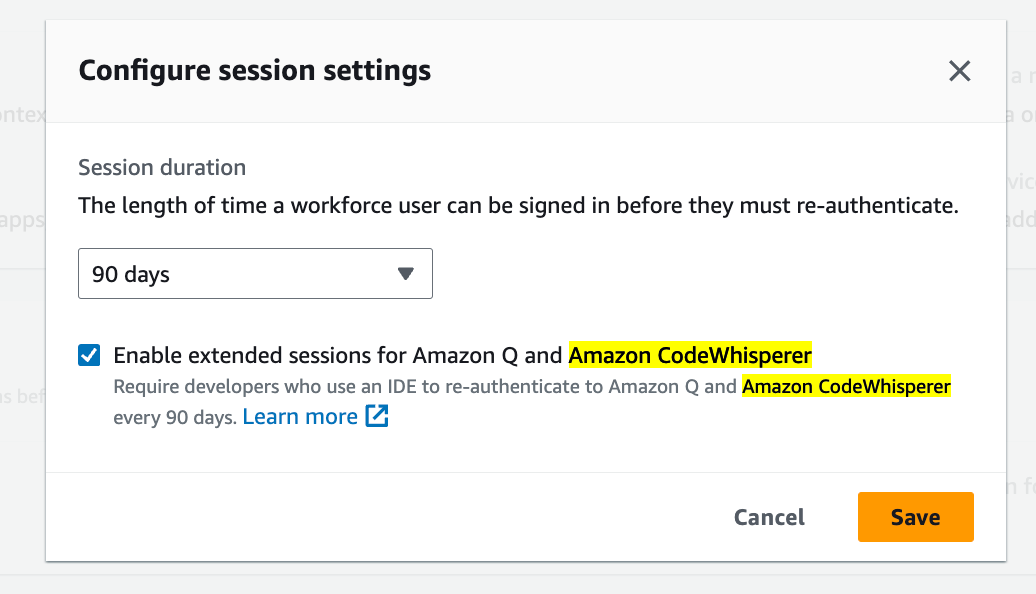
Task: Click the Enable extended sessions label text
Action: click(x=462, y=355)
